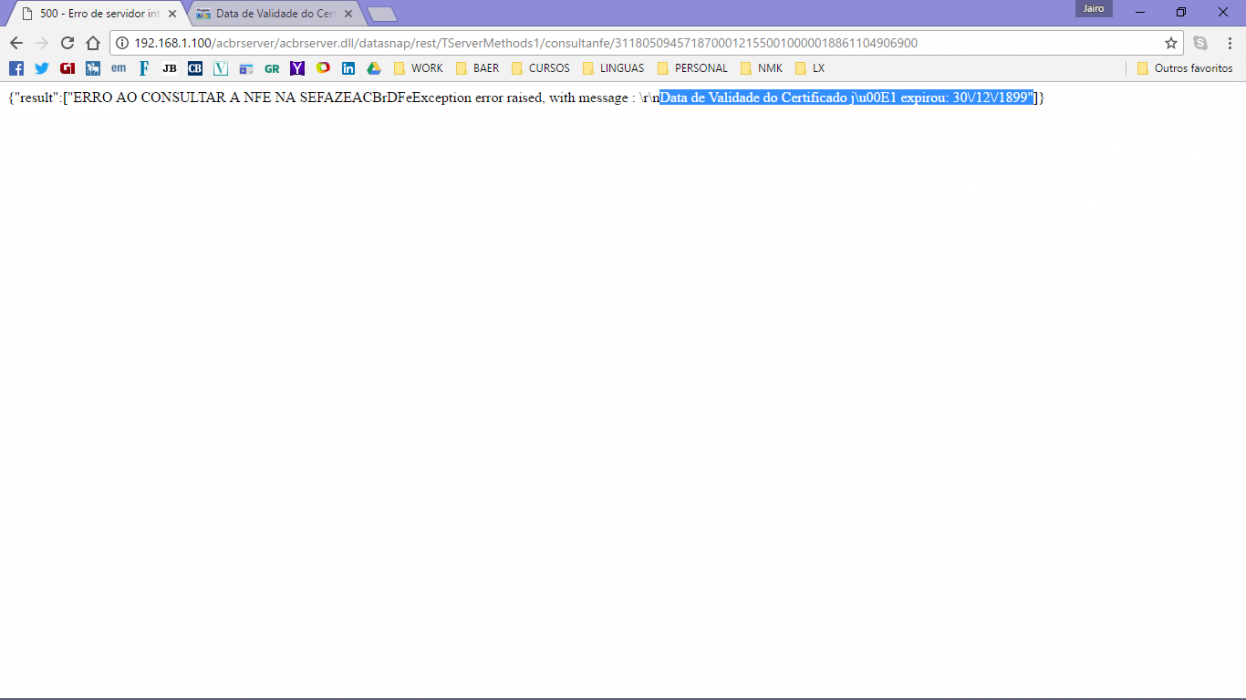Open the LinkedIn bookmark
Viewport: 1246px width, 700px height.
tap(348, 68)
